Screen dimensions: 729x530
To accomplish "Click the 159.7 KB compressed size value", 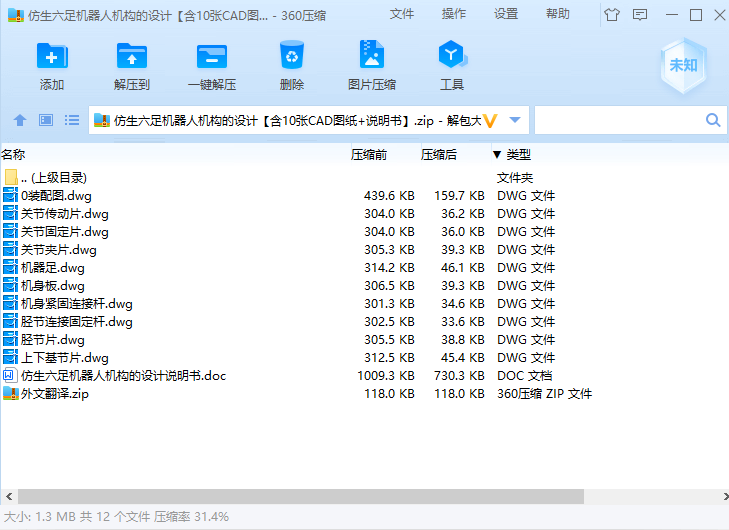I will coord(459,196).
